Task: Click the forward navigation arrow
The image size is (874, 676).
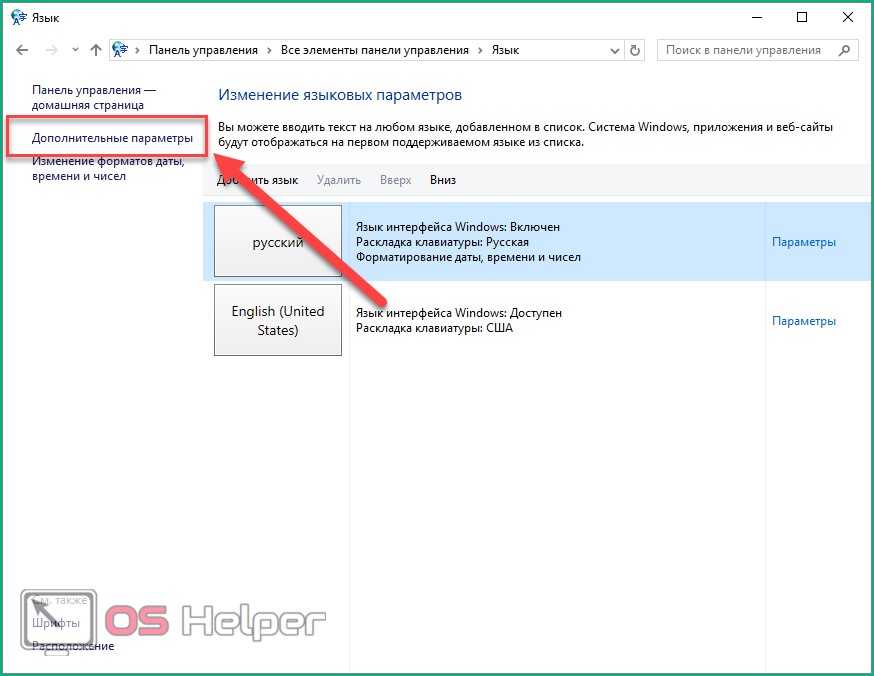Action: 51,50
